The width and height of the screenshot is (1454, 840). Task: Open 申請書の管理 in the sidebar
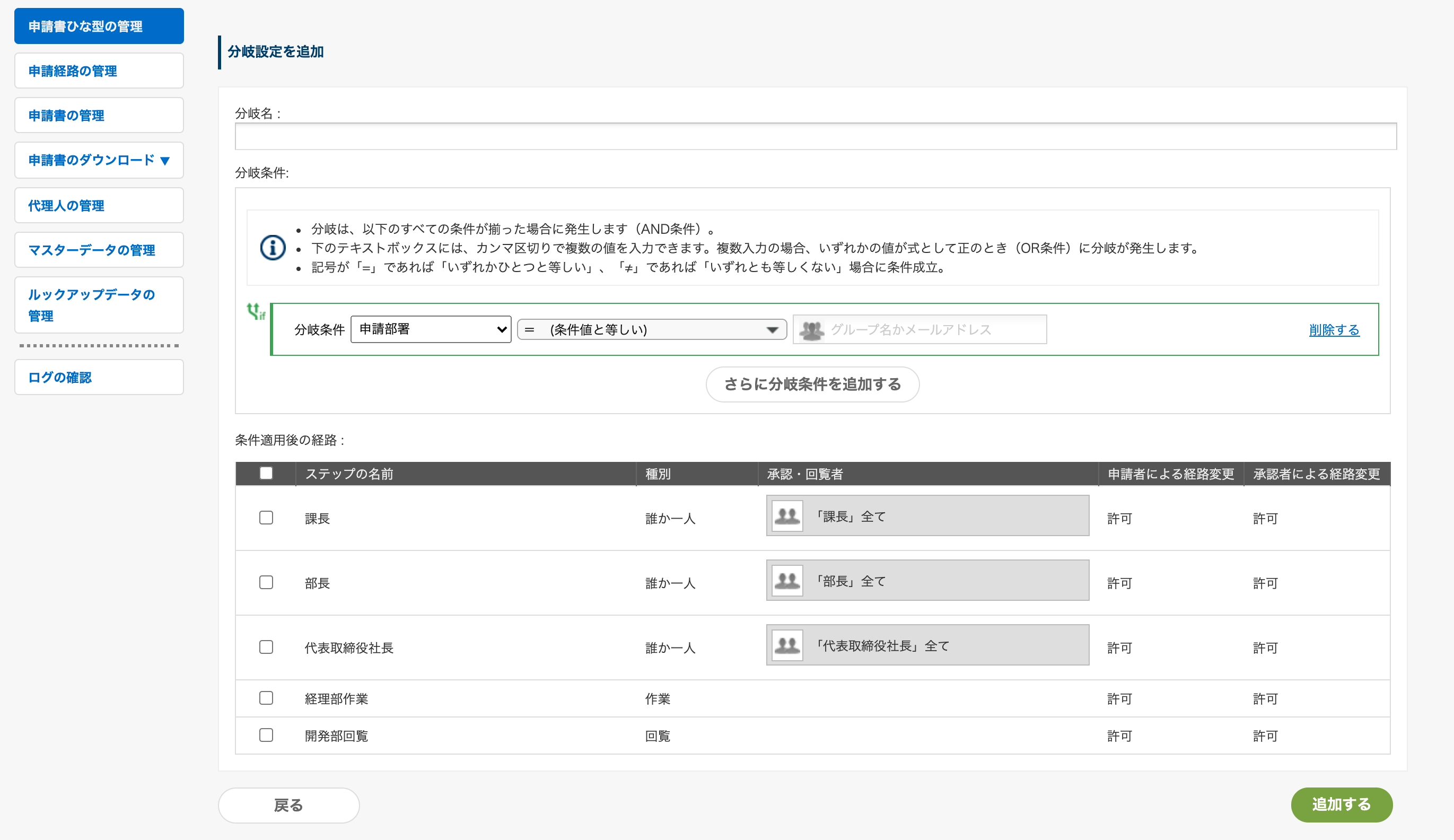click(x=99, y=116)
